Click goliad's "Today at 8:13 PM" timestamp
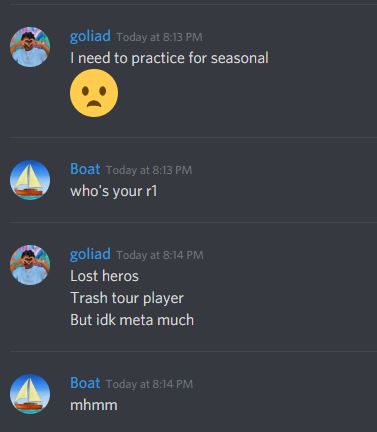This screenshot has height=432, width=377. (x=159, y=37)
